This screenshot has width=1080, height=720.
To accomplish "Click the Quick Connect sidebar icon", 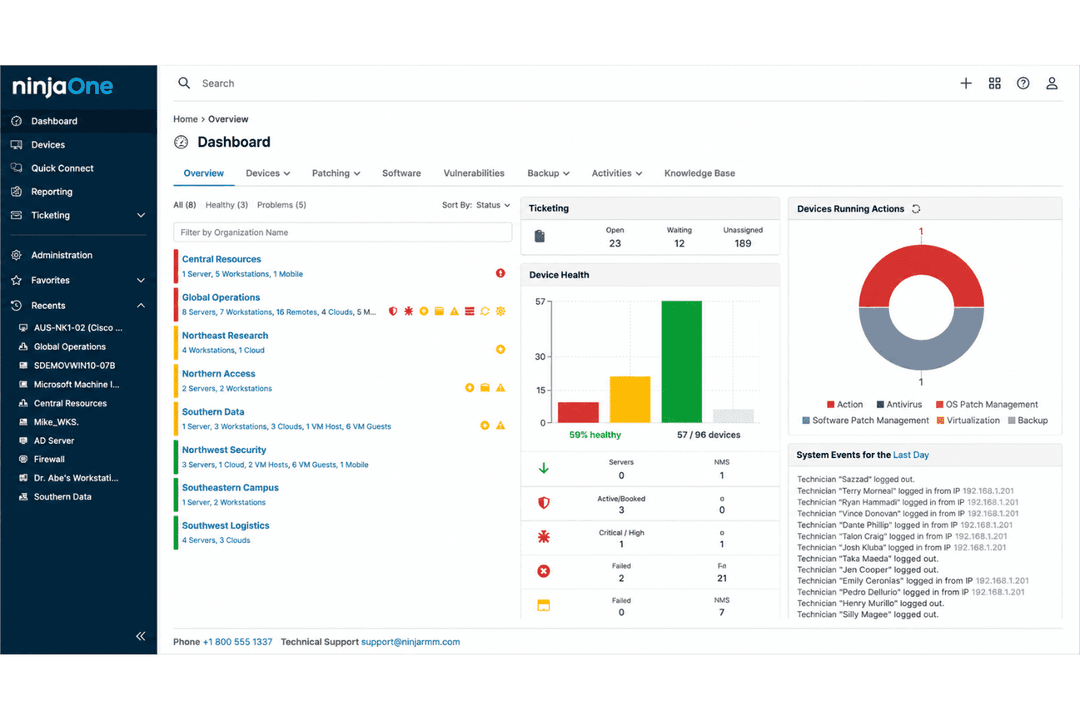I will pyautogui.click(x=17, y=168).
